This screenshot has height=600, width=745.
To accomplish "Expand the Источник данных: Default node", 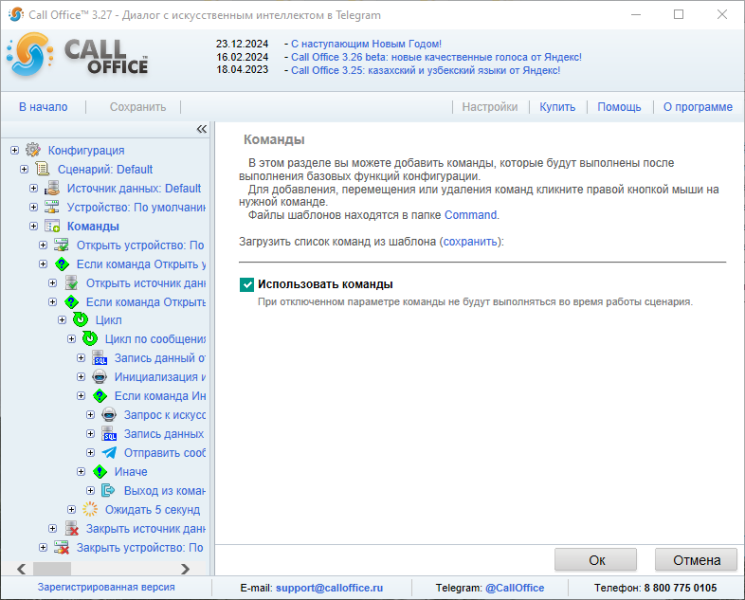I will coord(34,188).
